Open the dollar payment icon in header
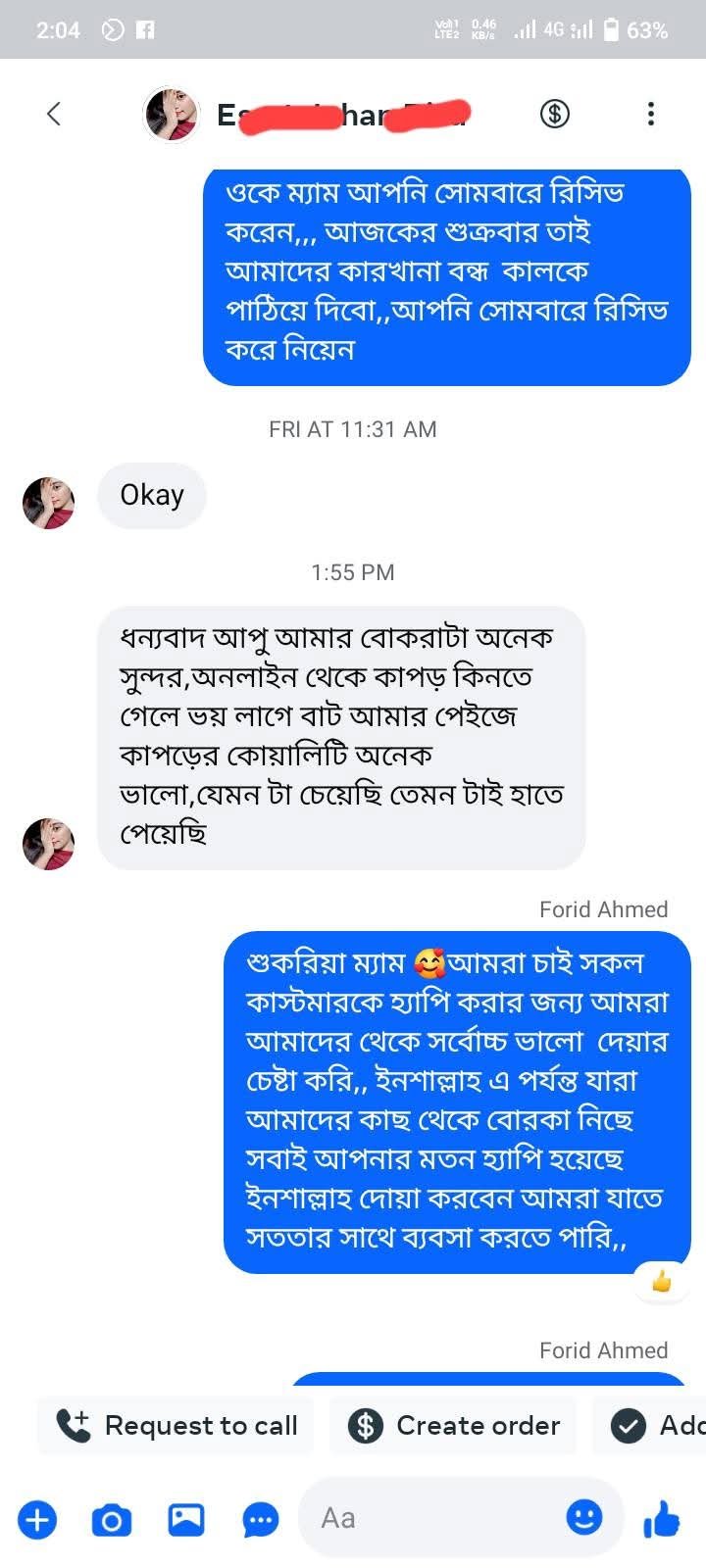This screenshot has height=1568, width=706. tap(555, 114)
